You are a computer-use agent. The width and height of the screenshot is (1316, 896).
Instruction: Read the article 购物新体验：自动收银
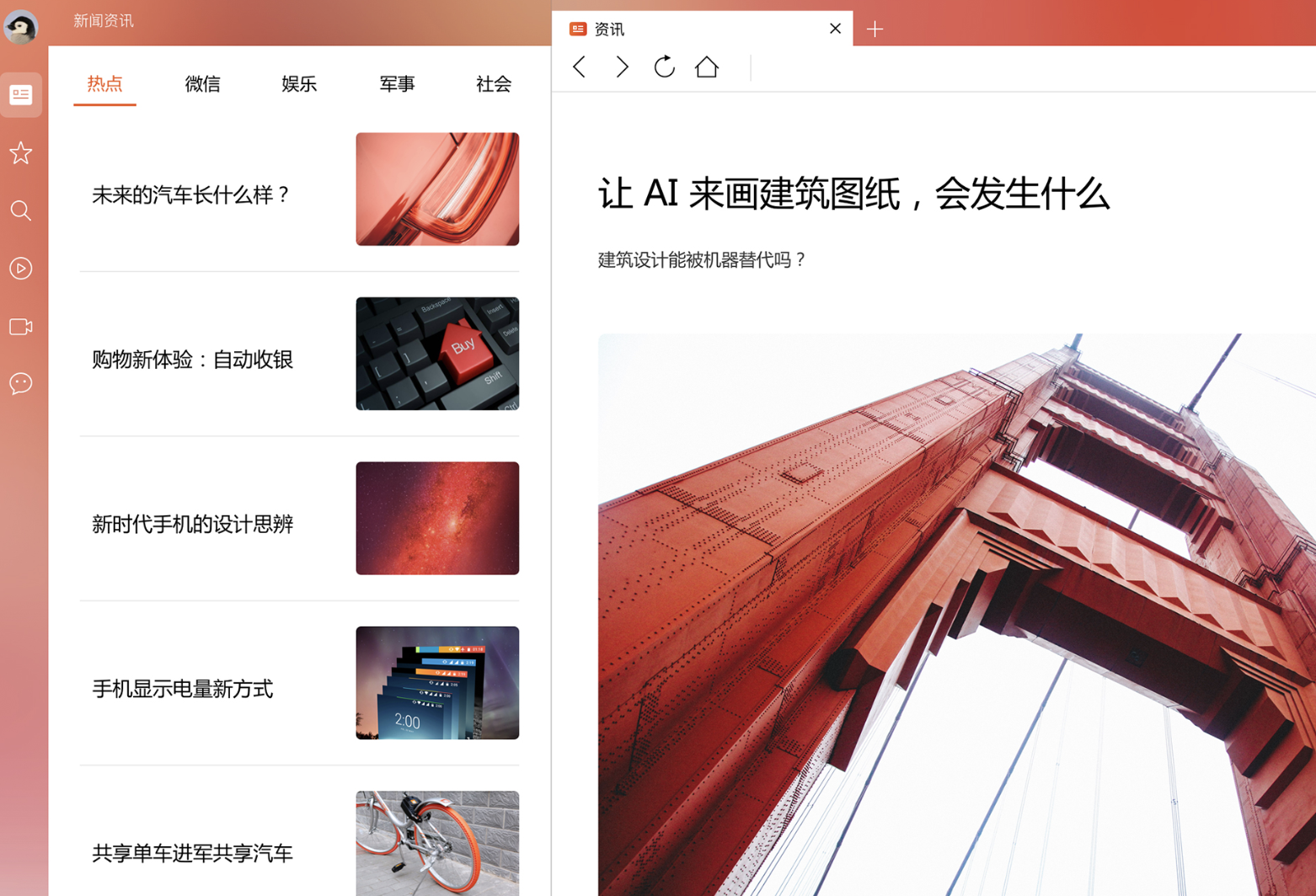(192, 360)
